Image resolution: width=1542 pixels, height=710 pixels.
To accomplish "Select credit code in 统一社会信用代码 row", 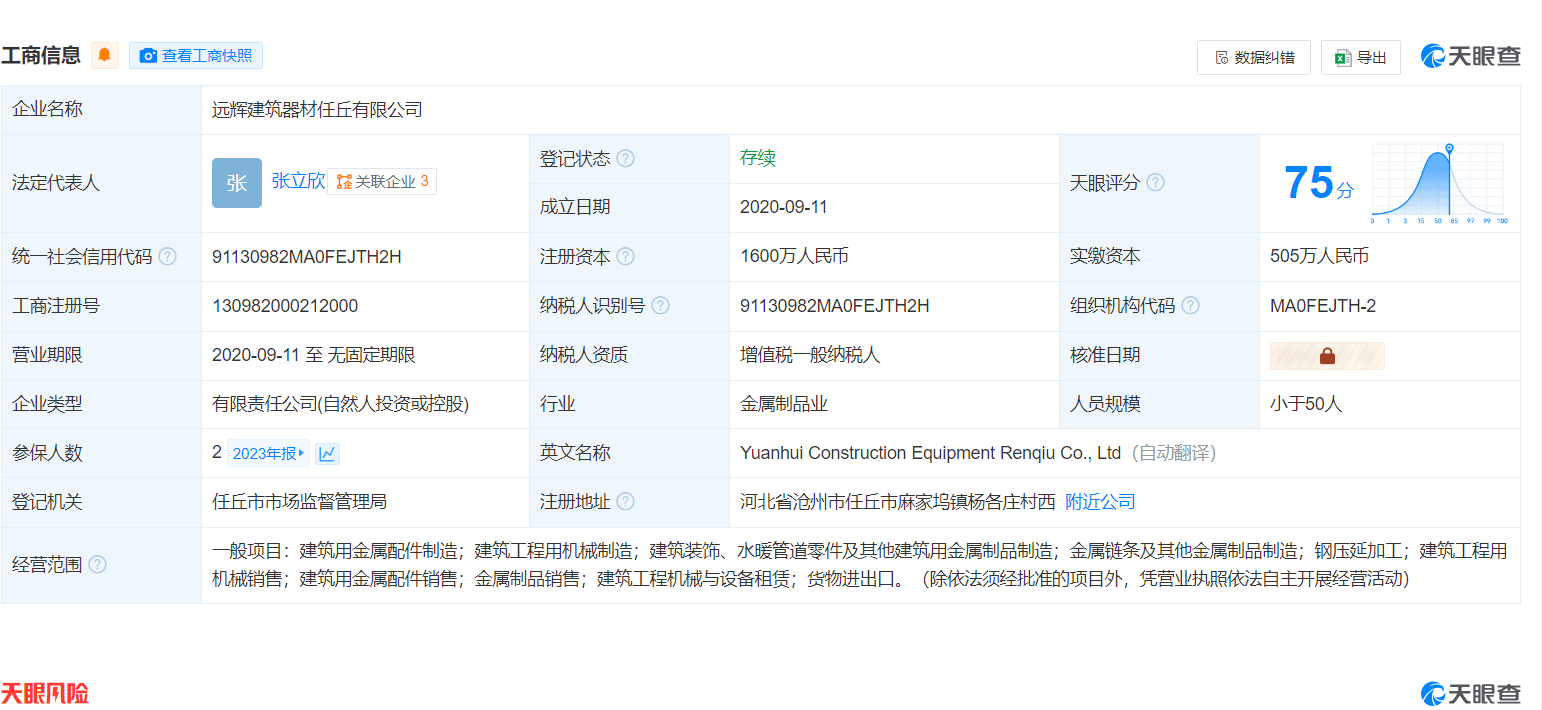I will [307, 257].
